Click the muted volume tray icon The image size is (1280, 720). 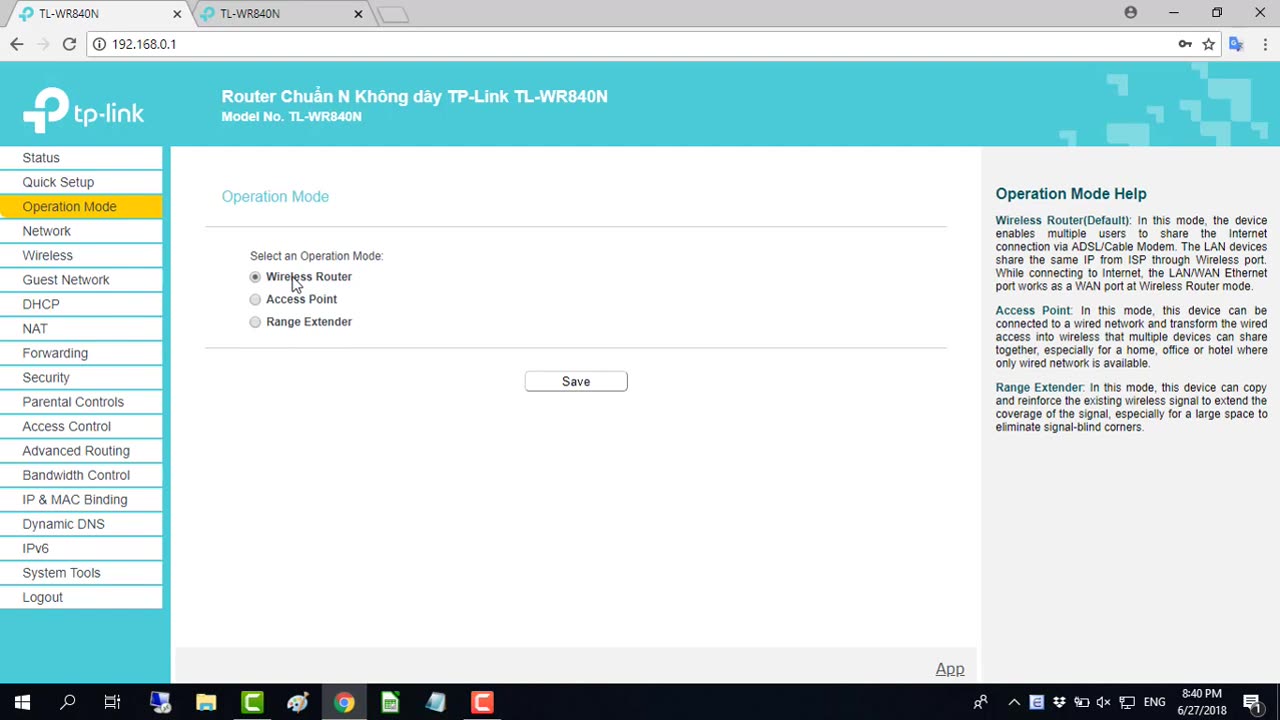tap(1104, 702)
